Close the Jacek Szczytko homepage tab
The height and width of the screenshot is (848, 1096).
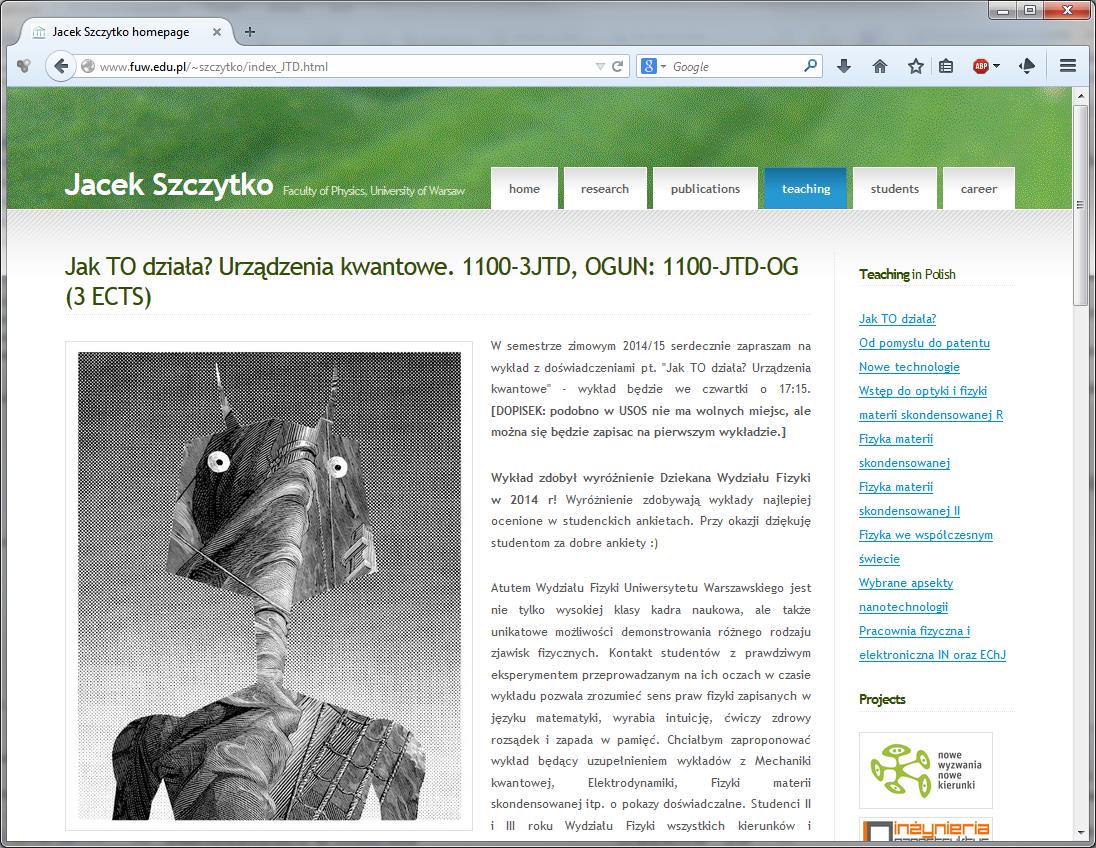point(217,31)
